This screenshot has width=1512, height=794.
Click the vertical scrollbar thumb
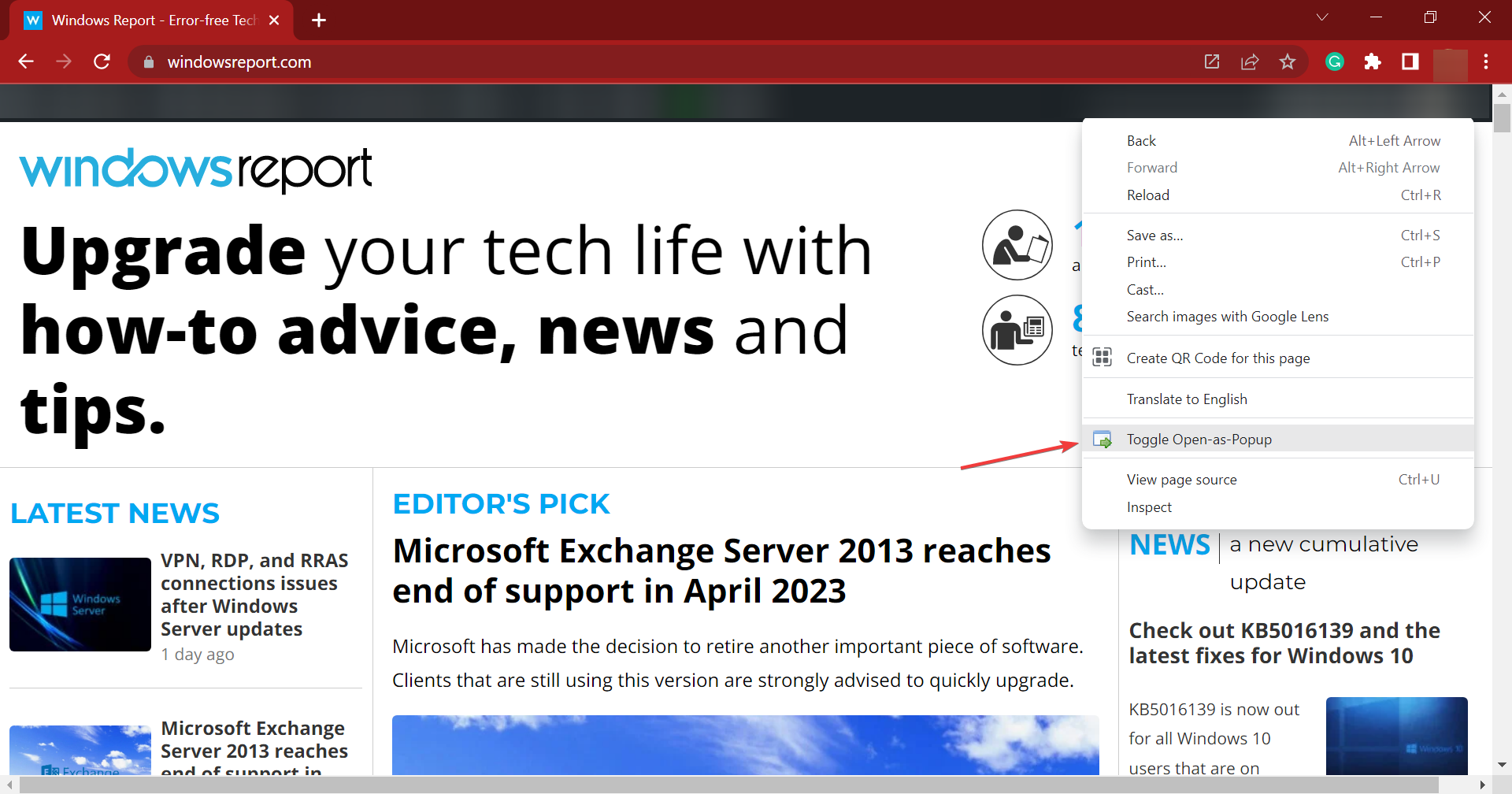(x=1502, y=118)
